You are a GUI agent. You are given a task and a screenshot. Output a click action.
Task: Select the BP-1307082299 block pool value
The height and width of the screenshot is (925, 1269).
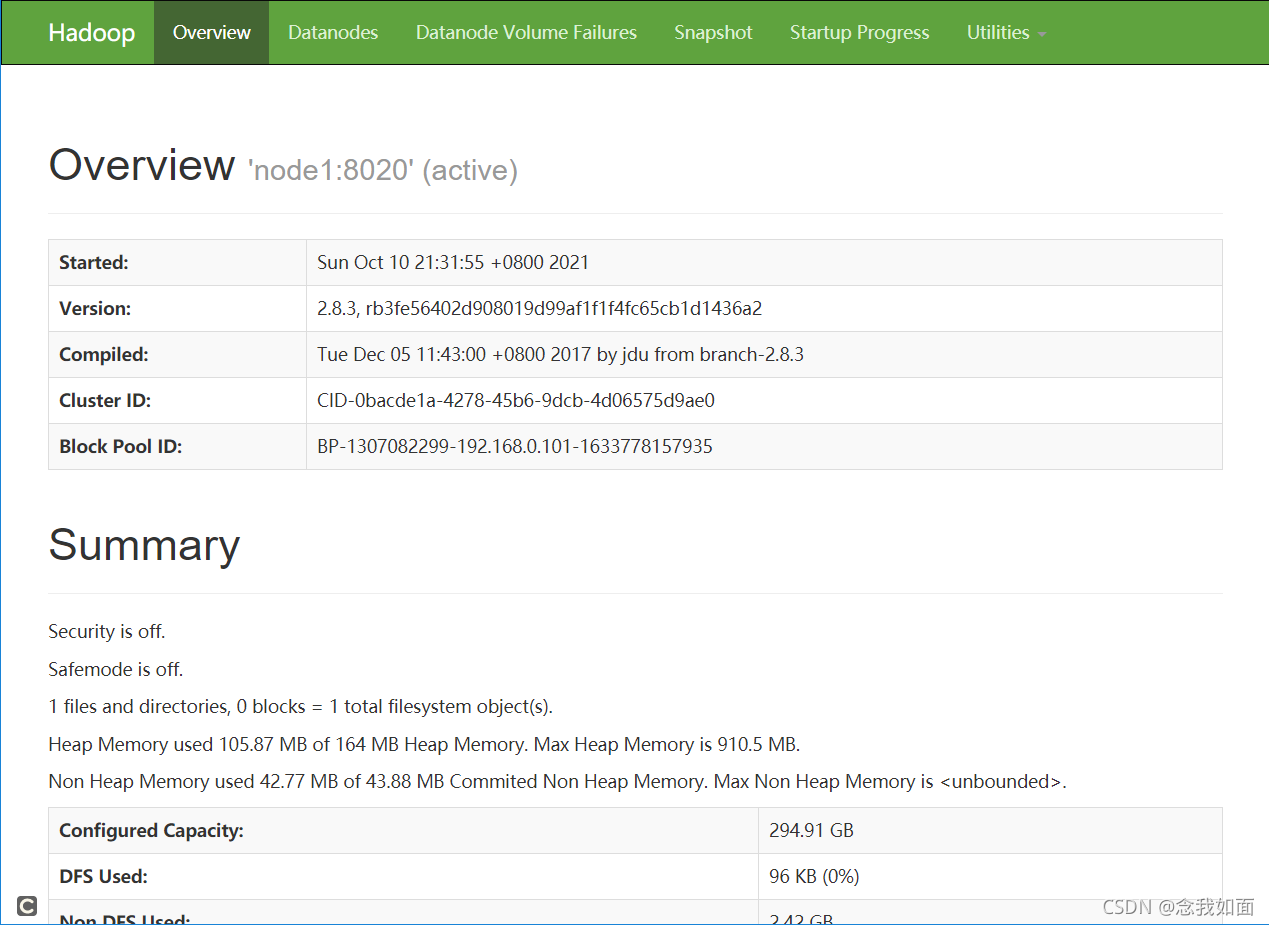(515, 447)
